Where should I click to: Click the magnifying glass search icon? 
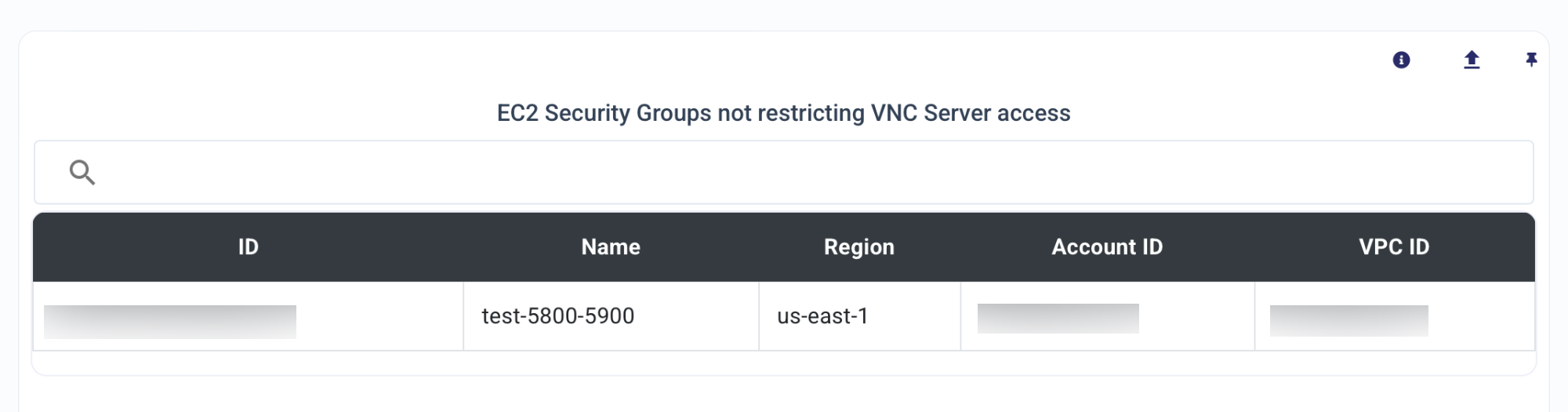pyautogui.click(x=82, y=172)
